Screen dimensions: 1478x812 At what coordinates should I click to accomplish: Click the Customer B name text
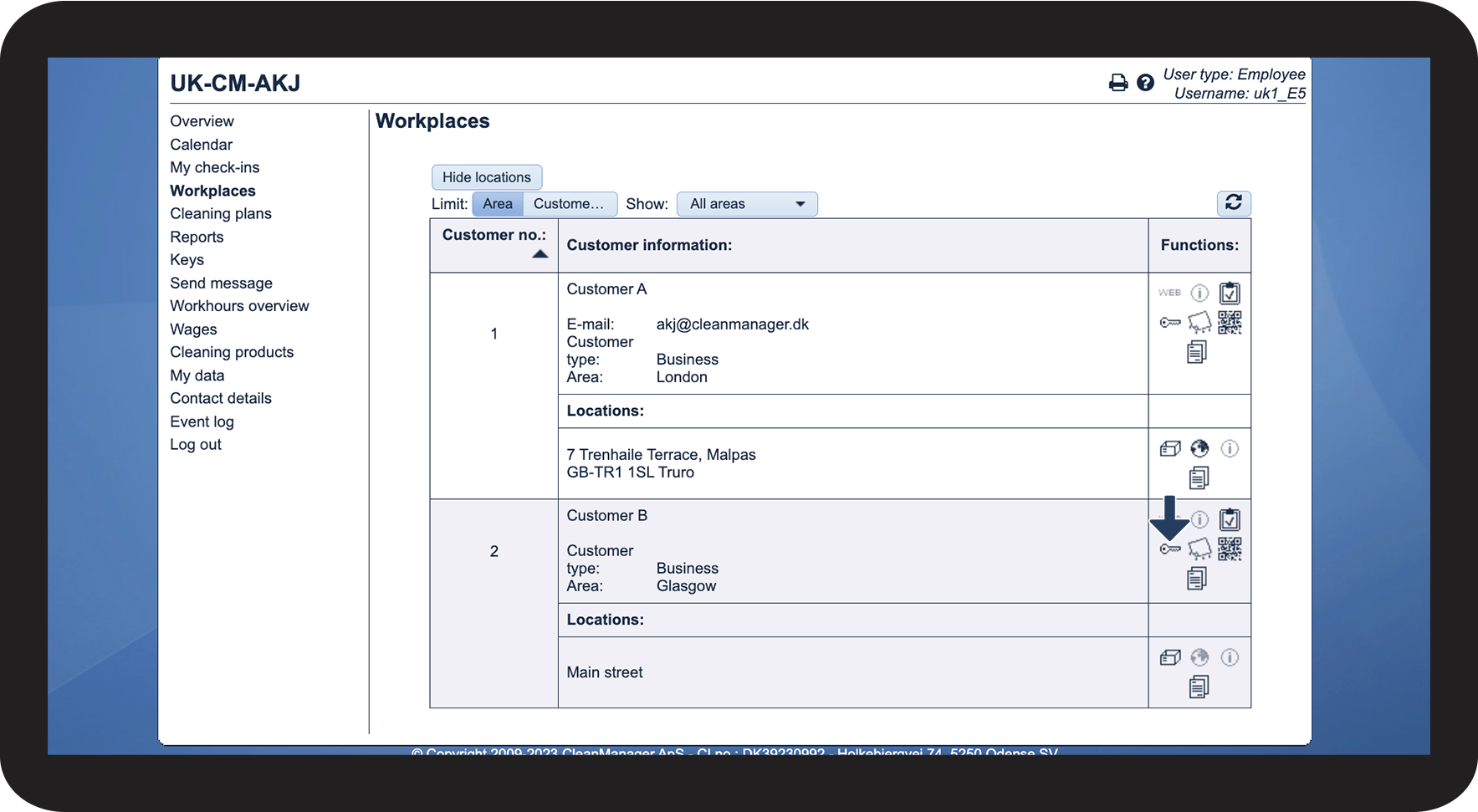606,516
